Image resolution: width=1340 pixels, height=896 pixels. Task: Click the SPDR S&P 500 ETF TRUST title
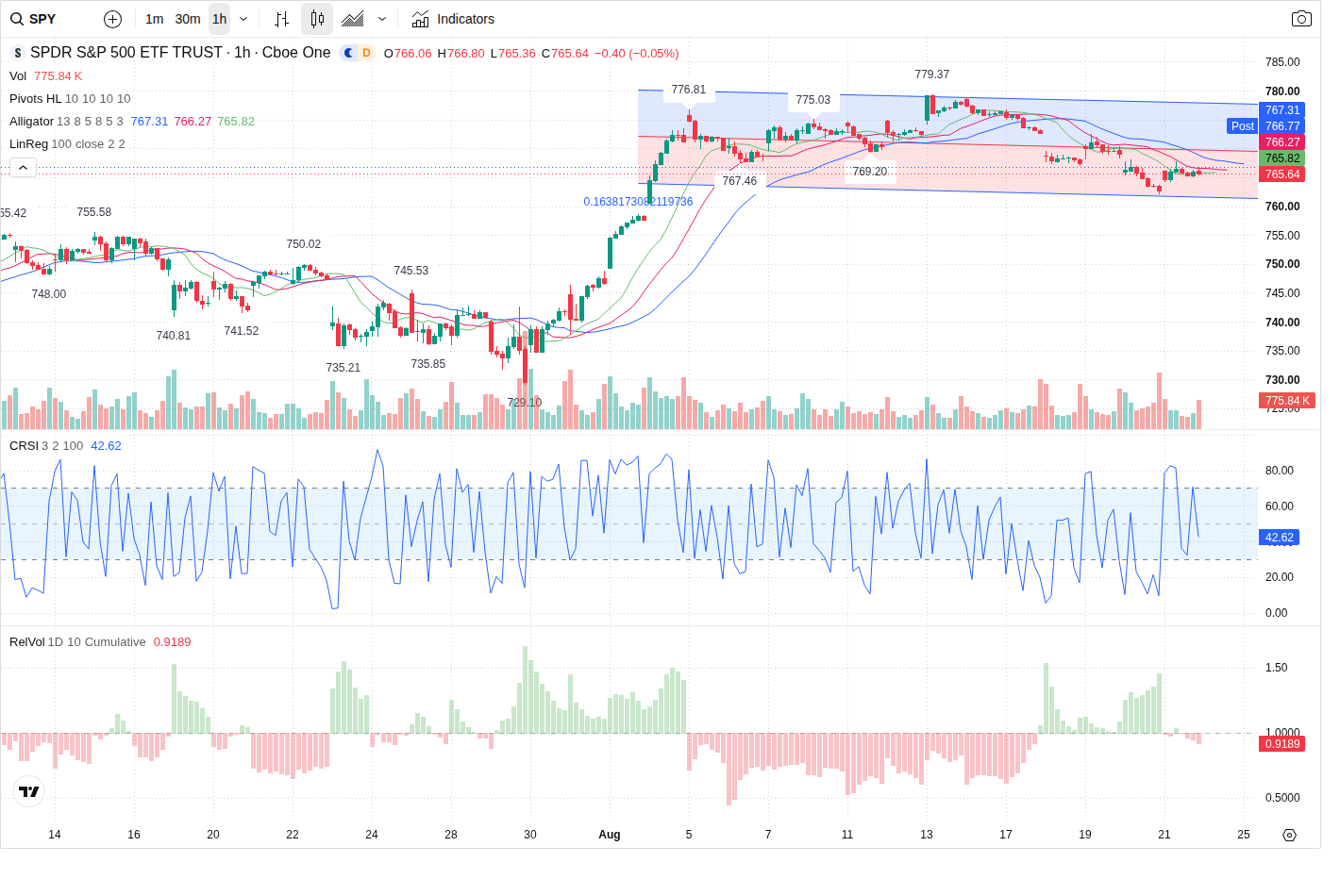(126, 53)
